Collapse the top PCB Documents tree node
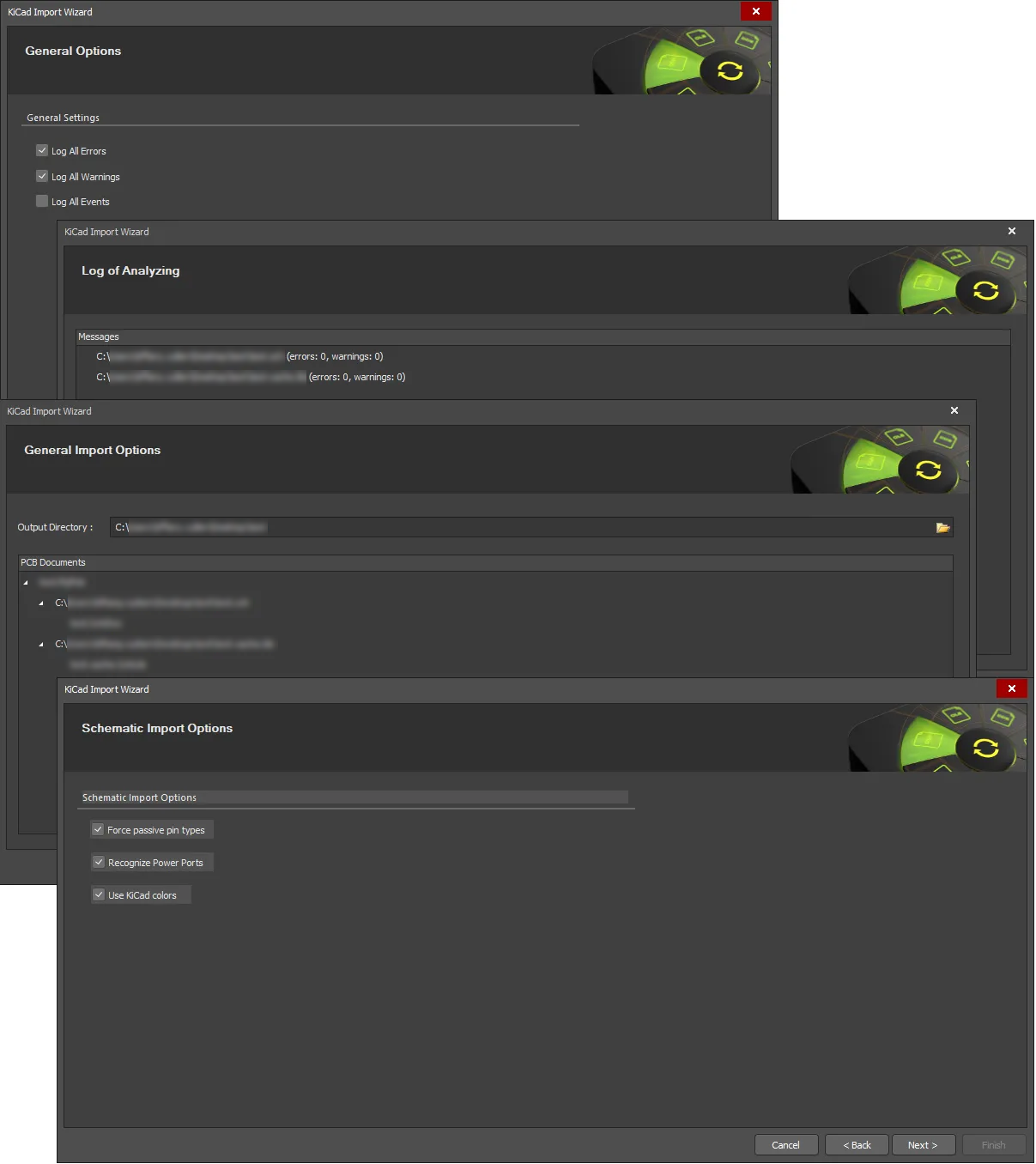Image resolution: width=1036 pixels, height=1164 pixels. (x=26, y=583)
